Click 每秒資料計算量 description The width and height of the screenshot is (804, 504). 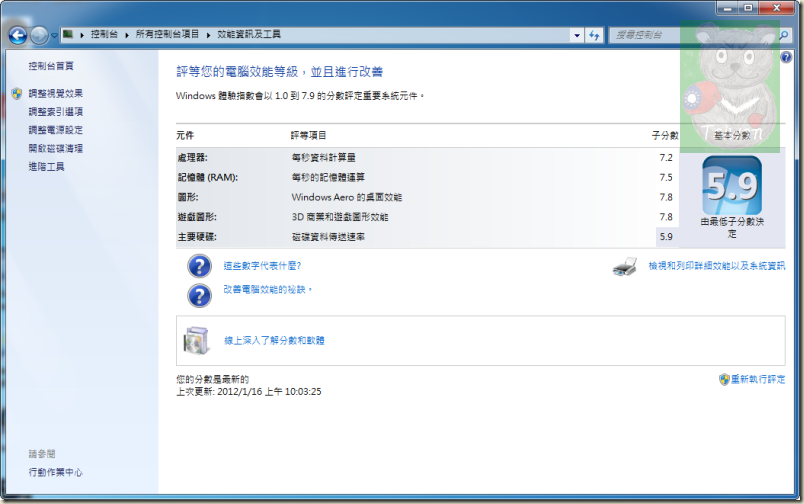(x=324, y=157)
